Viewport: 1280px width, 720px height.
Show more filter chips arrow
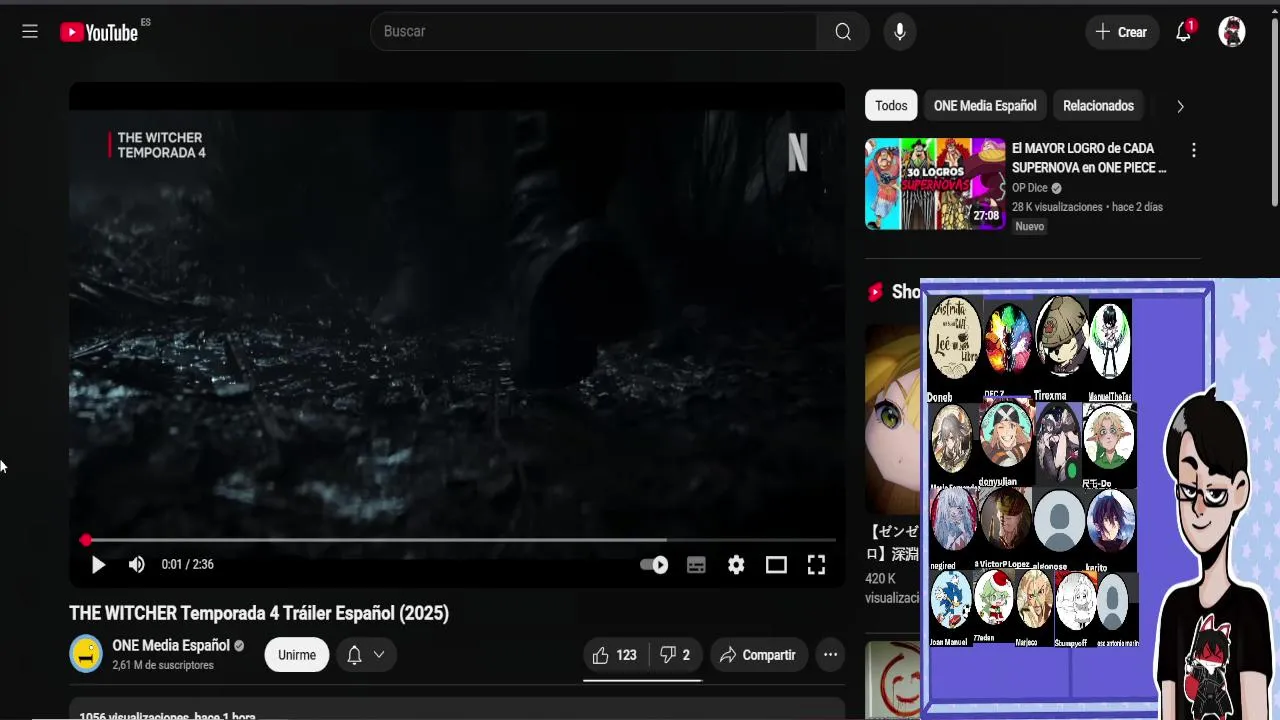point(1180,106)
